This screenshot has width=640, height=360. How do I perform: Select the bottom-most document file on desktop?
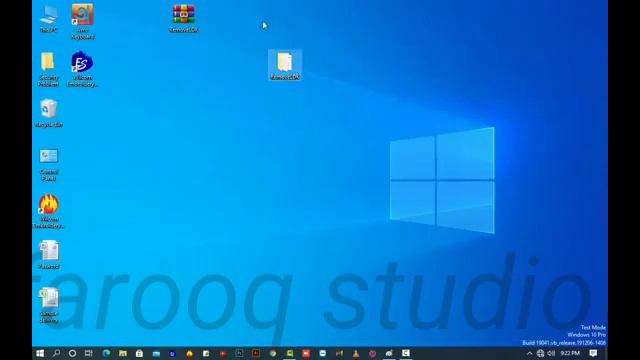pyautogui.click(x=49, y=305)
